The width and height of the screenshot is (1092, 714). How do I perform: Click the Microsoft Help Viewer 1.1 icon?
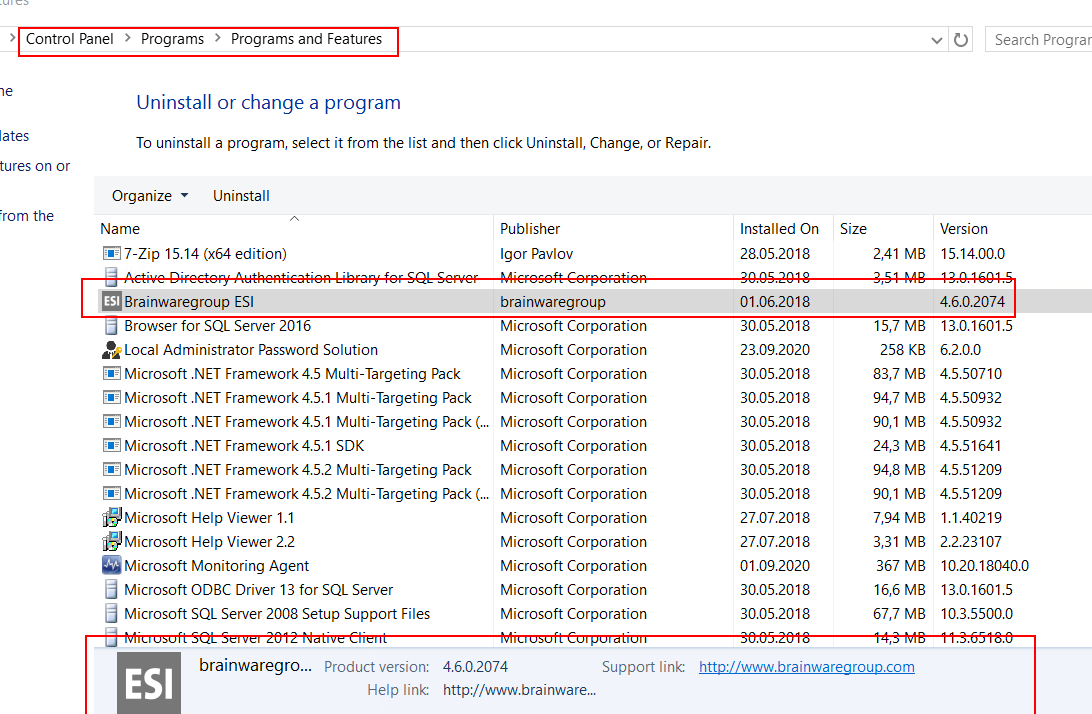[111, 518]
